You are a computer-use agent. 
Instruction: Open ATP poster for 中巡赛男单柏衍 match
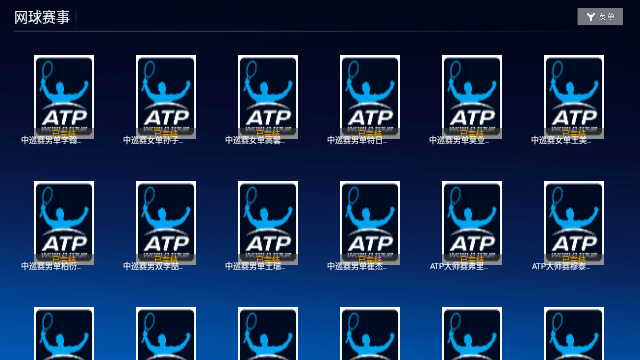click(x=64, y=223)
